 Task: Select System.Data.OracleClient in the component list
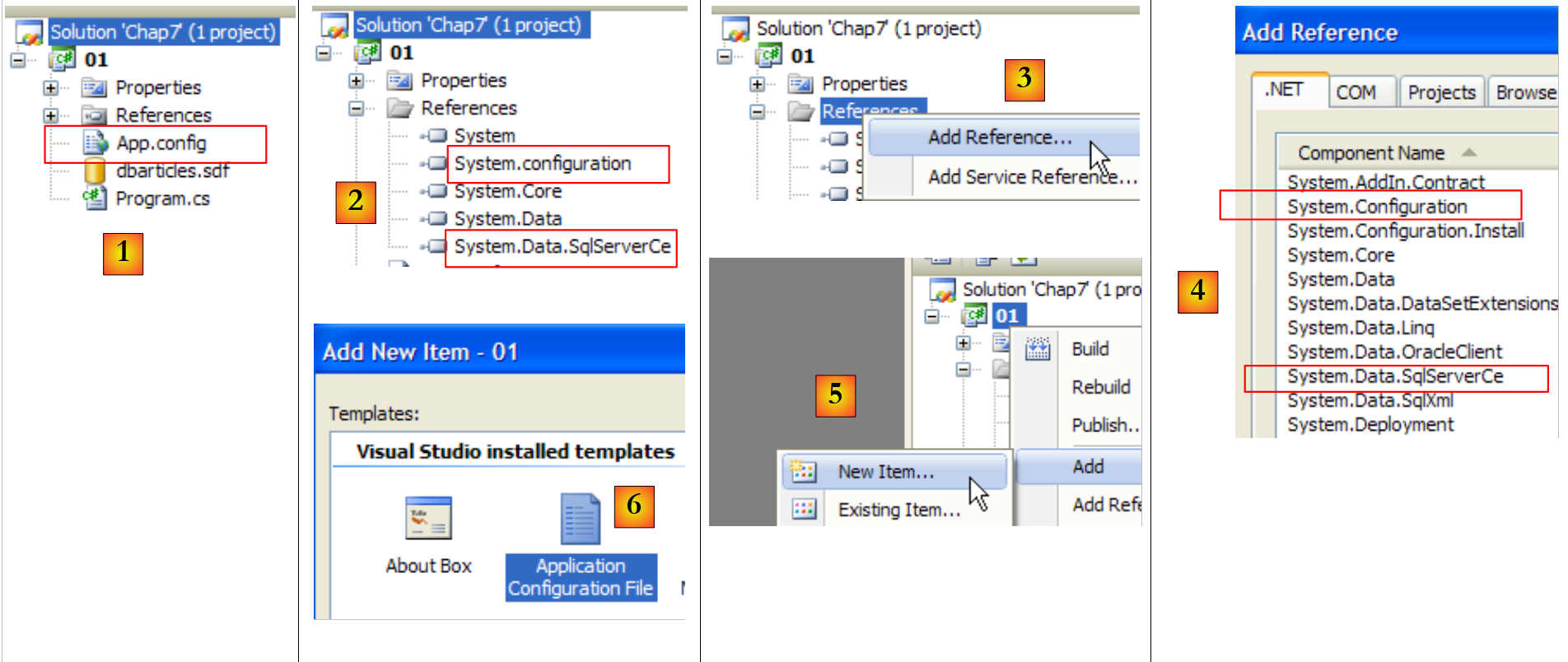coord(1394,352)
